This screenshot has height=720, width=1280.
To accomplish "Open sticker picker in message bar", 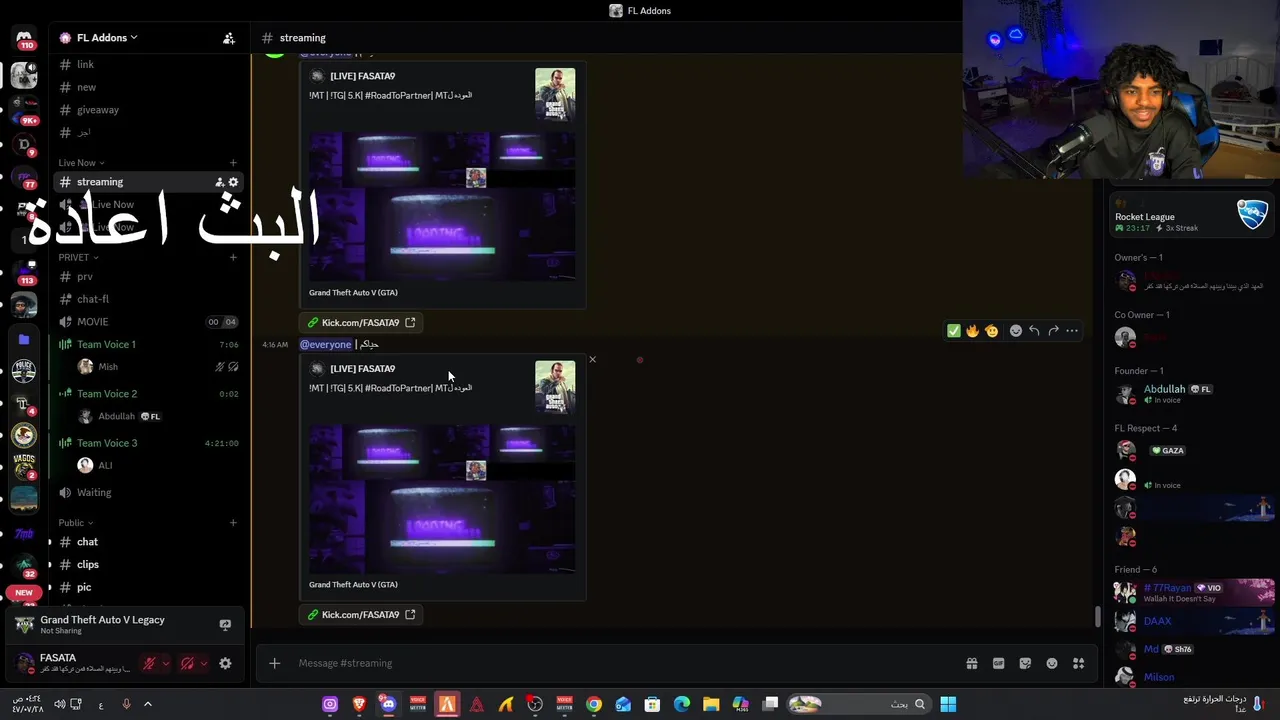I will pyautogui.click(x=1025, y=663).
